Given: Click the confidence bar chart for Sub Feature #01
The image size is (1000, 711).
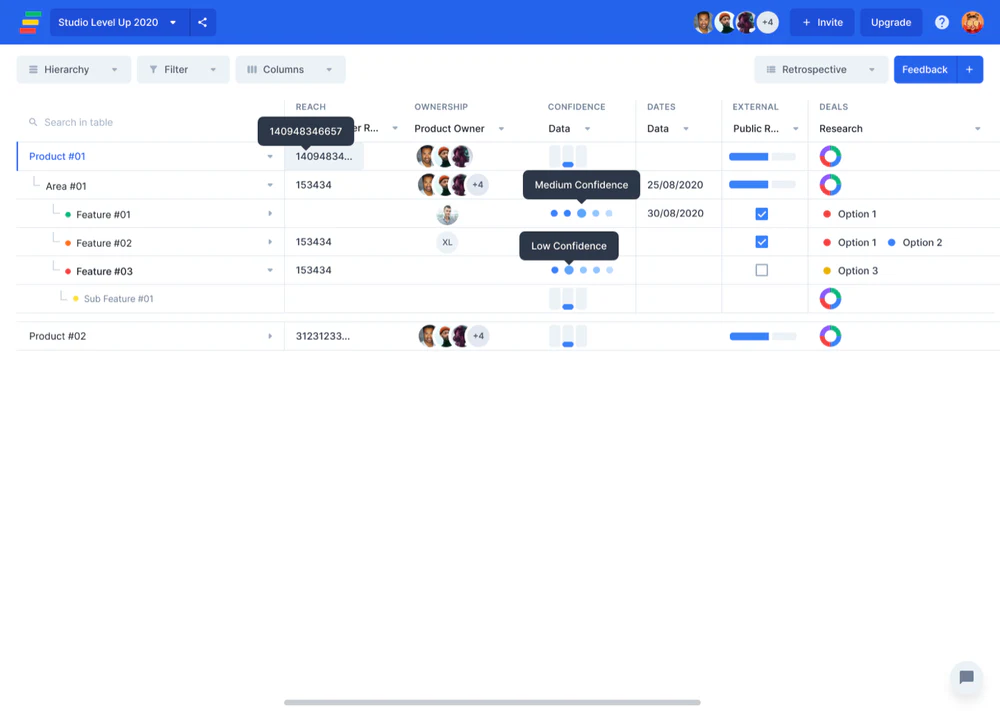Looking at the screenshot, I should (x=568, y=298).
